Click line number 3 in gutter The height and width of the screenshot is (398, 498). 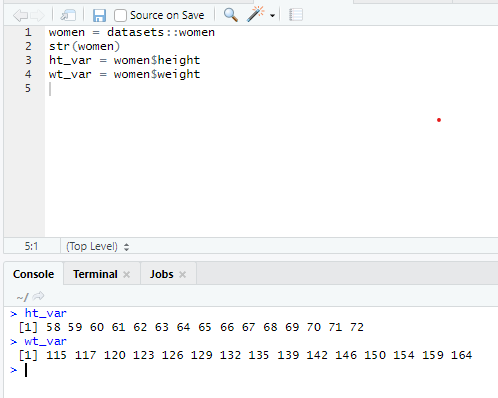click(x=28, y=60)
